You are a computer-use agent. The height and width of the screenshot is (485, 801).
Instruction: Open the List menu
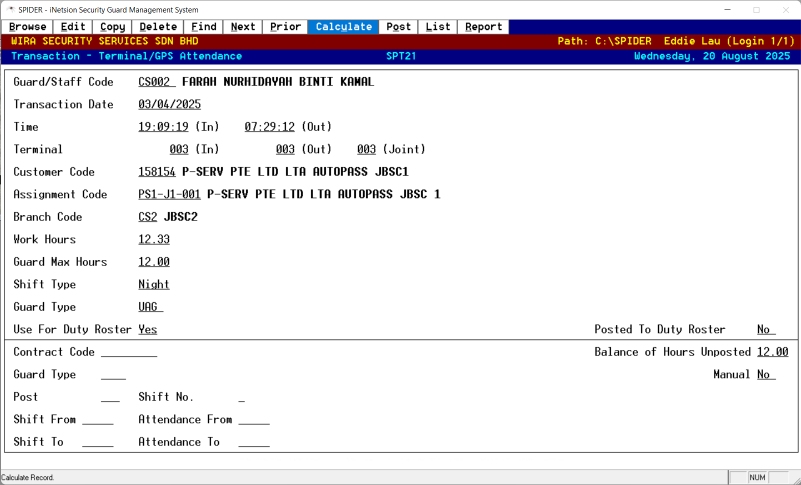point(438,27)
